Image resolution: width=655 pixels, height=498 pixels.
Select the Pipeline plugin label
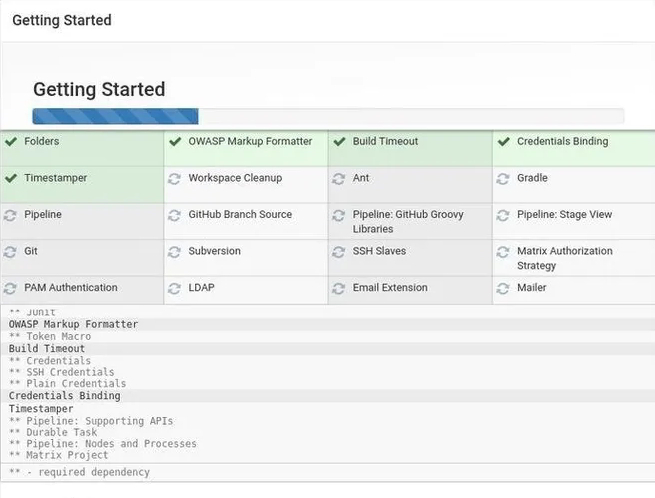point(43,215)
